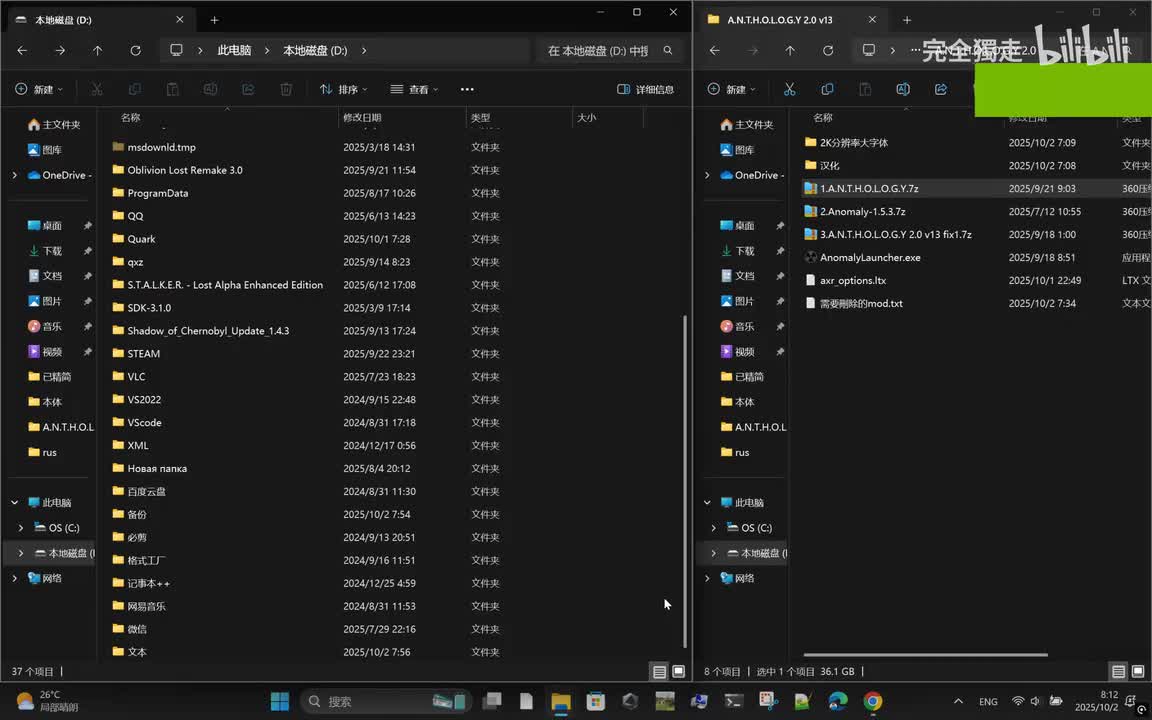Open 新建 dropdown in right window
The width and height of the screenshot is (1152, 720).
coord(732,89)
